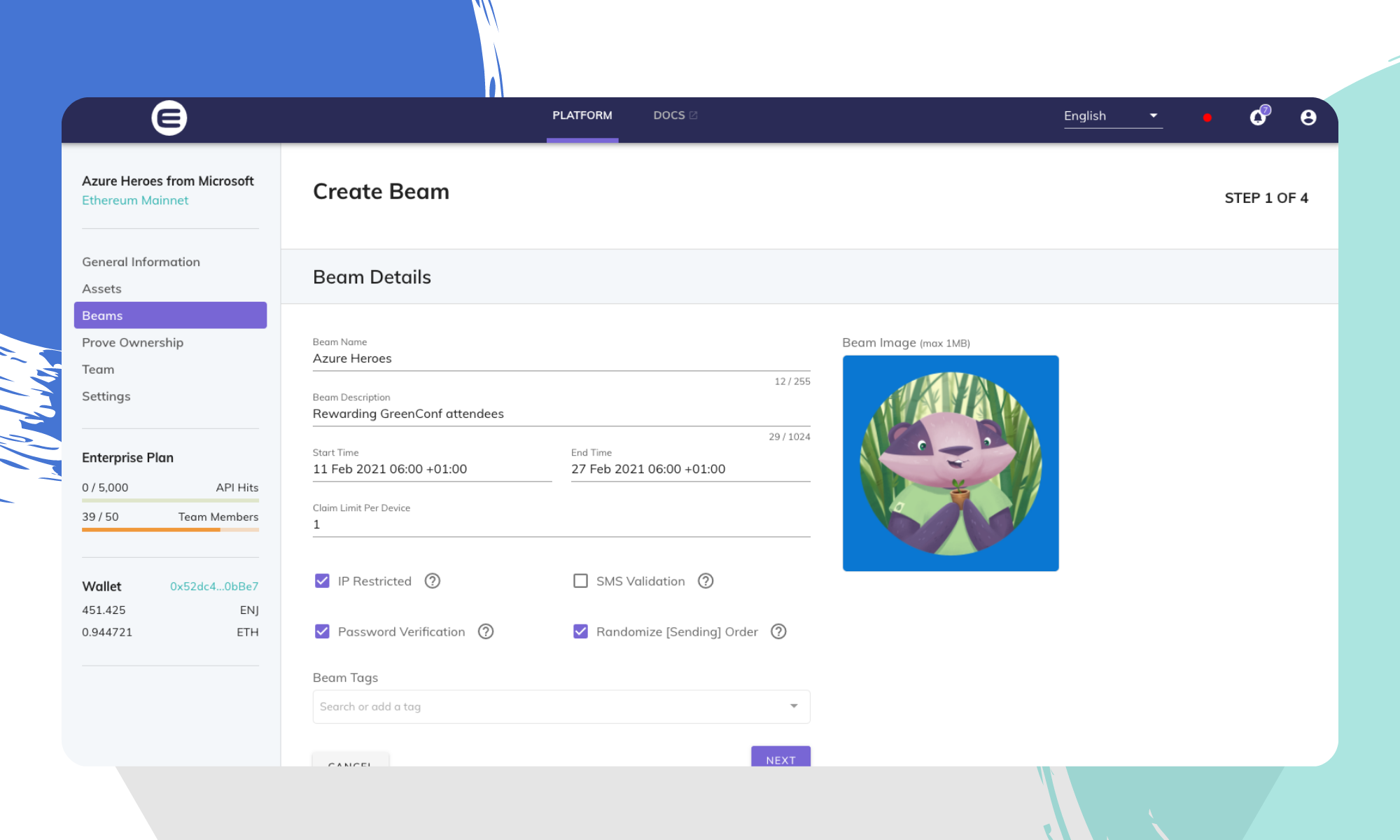Click the Beam Description field
Image resolution: width=1400 pixels, height=840 pixels.
pyautogui.click(x=561, y=414)
